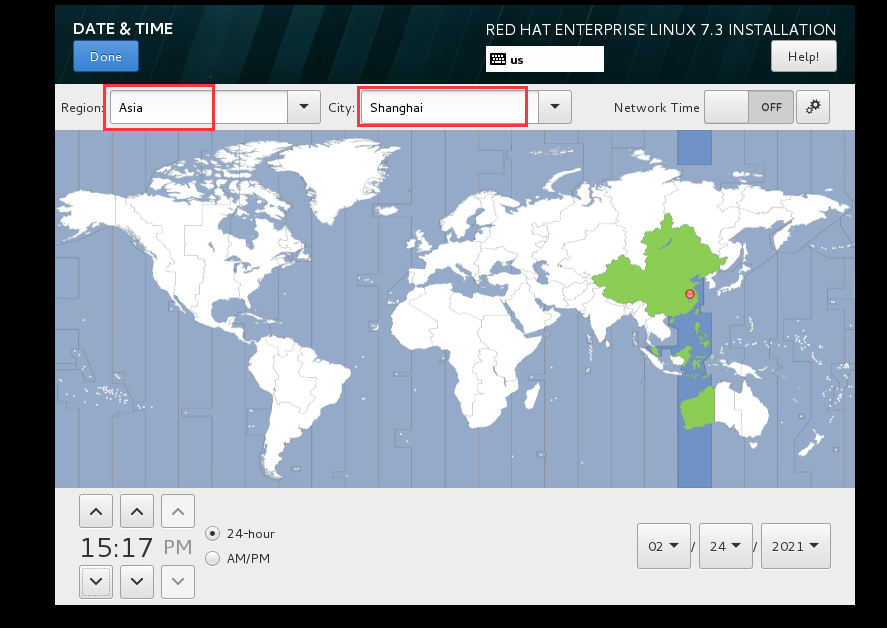Click into the Region field showing Asia
This screenshot has height=628, width=887.
click(x=199, y=107)
